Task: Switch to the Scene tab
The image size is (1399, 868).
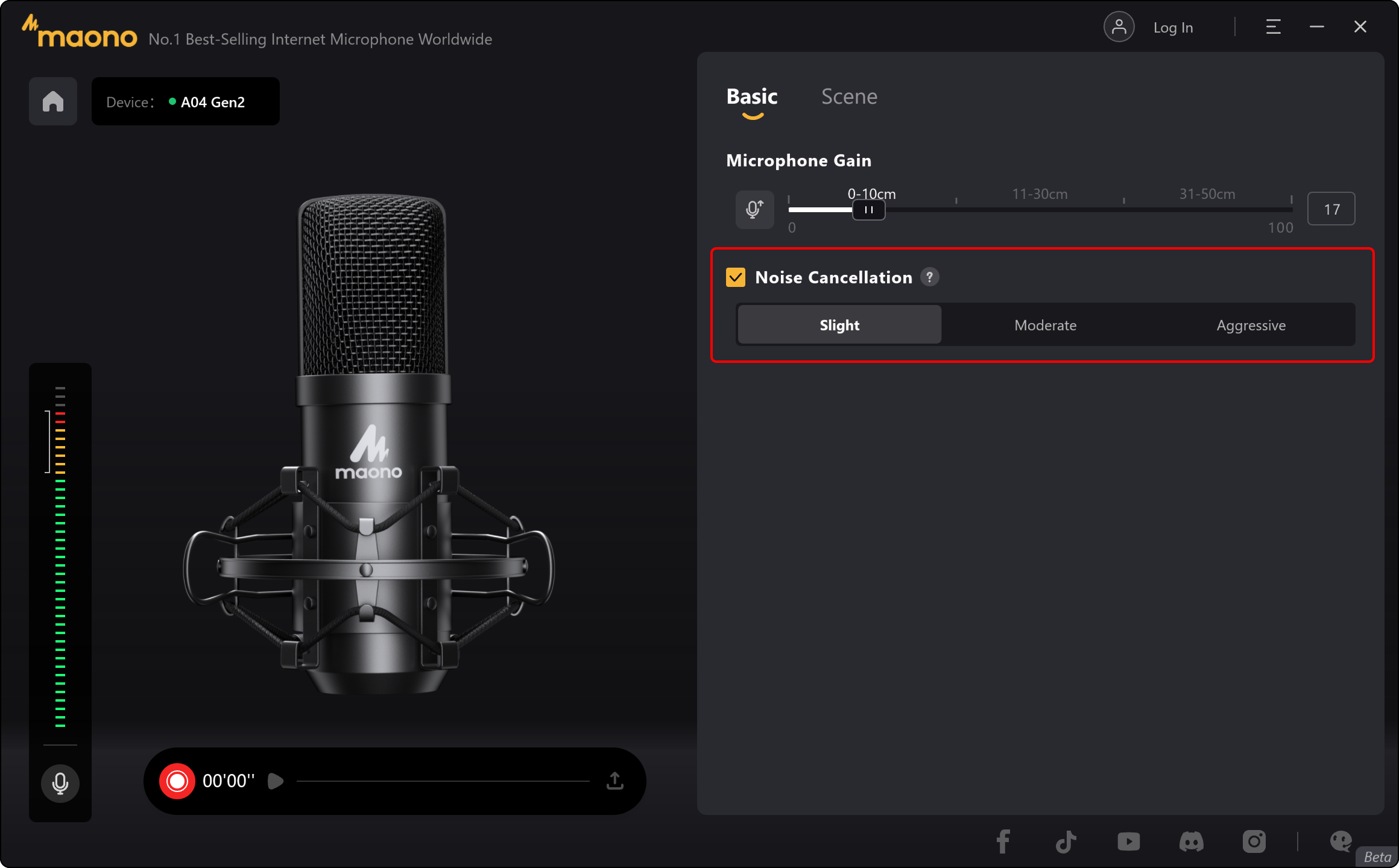Action: click(849, 96)
